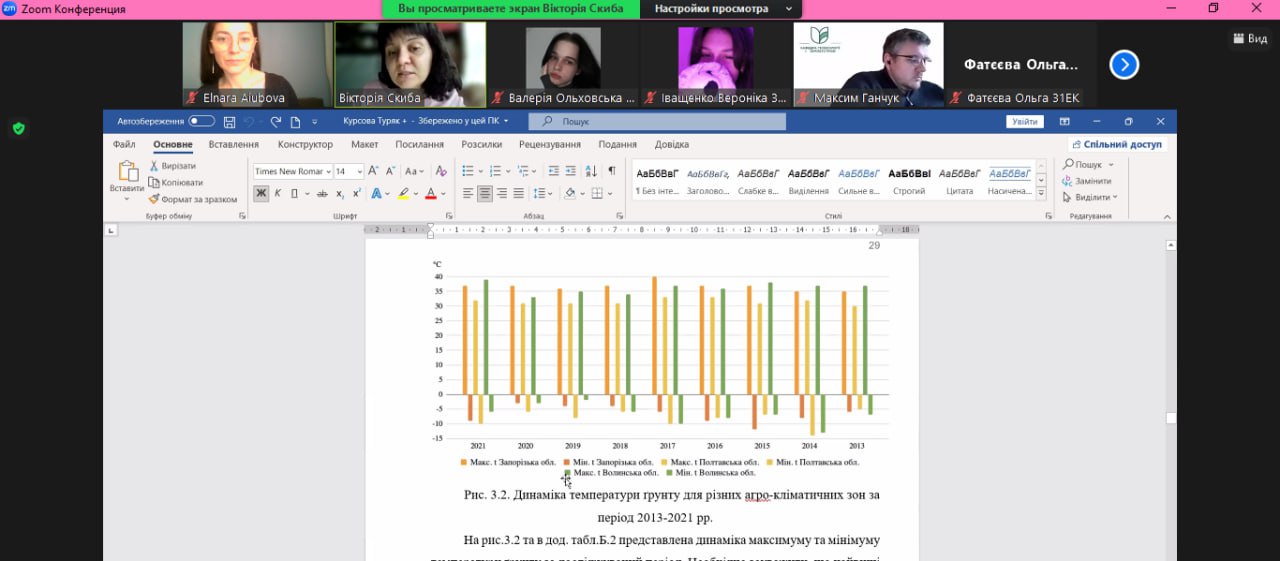
Task: Toggle the Автозбереження switch
Action: [x=201, y=121]
